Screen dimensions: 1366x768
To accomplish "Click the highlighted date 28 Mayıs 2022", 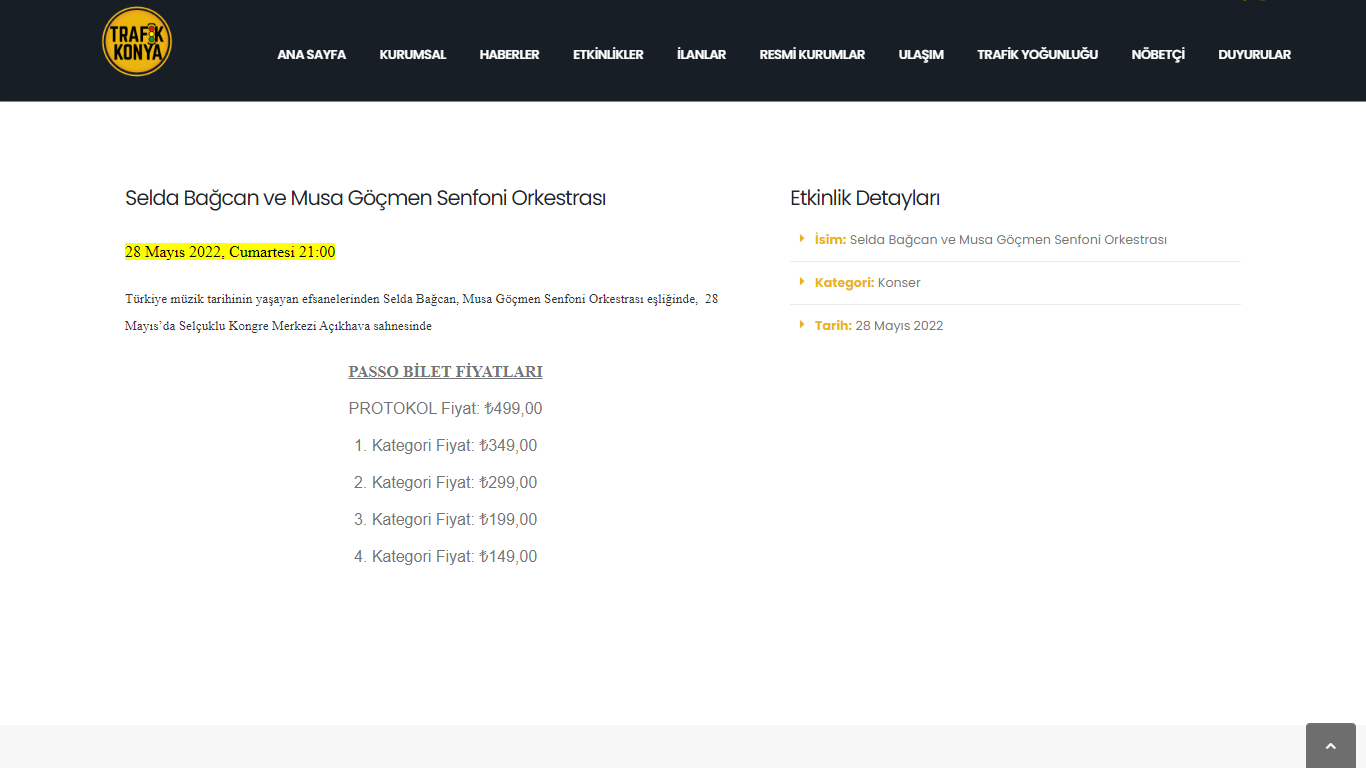I will (x=230, y=252).
